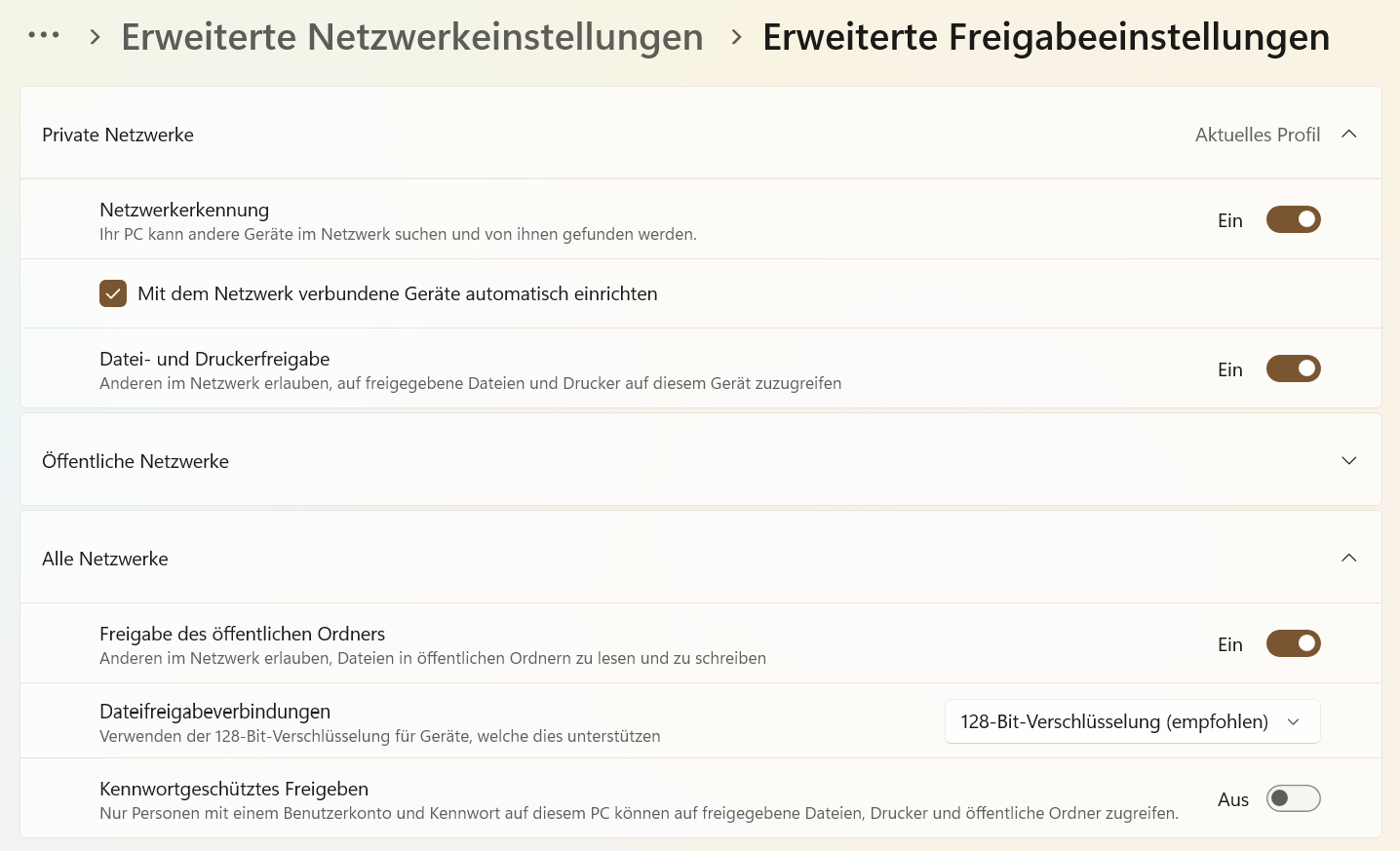Collapse the Alle Netzwerke section chevron

click(1349, 559)
